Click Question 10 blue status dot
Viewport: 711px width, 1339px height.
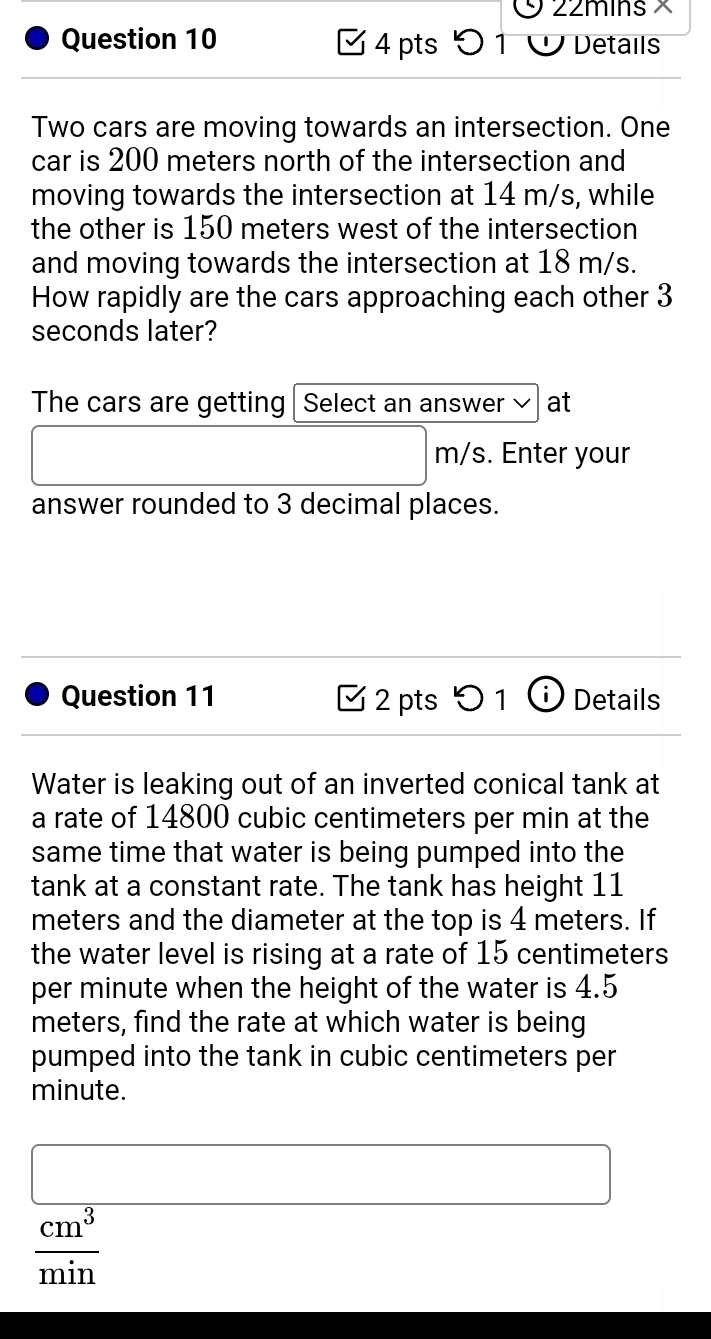point(36,41)
